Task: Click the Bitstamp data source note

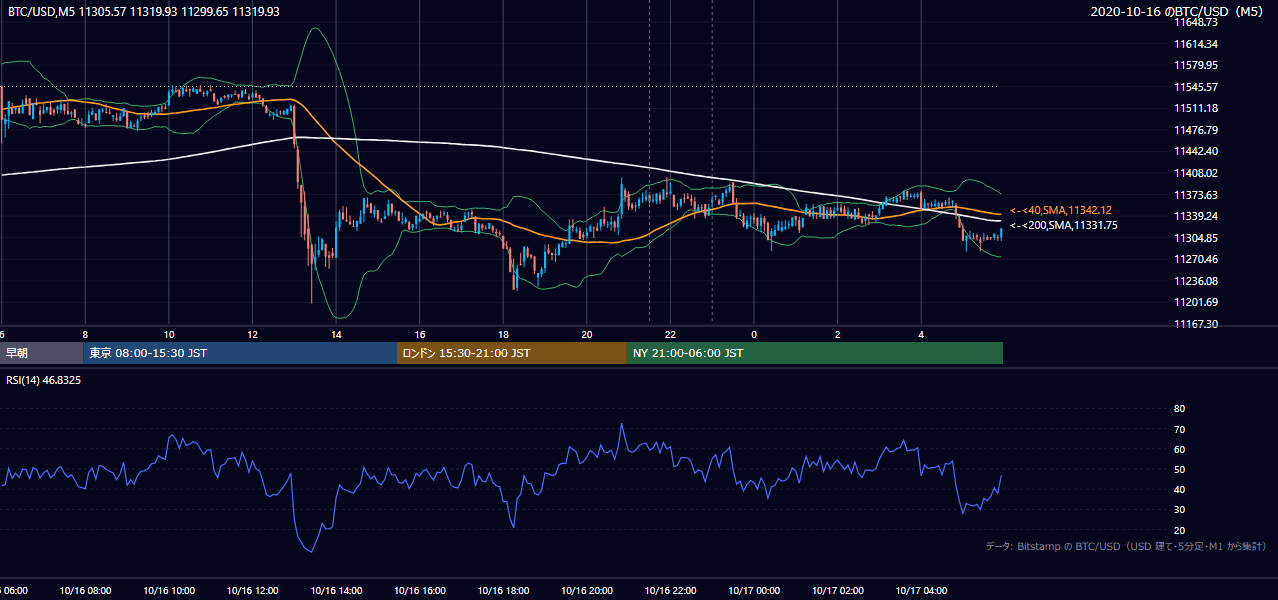Action: point(1126,546)
